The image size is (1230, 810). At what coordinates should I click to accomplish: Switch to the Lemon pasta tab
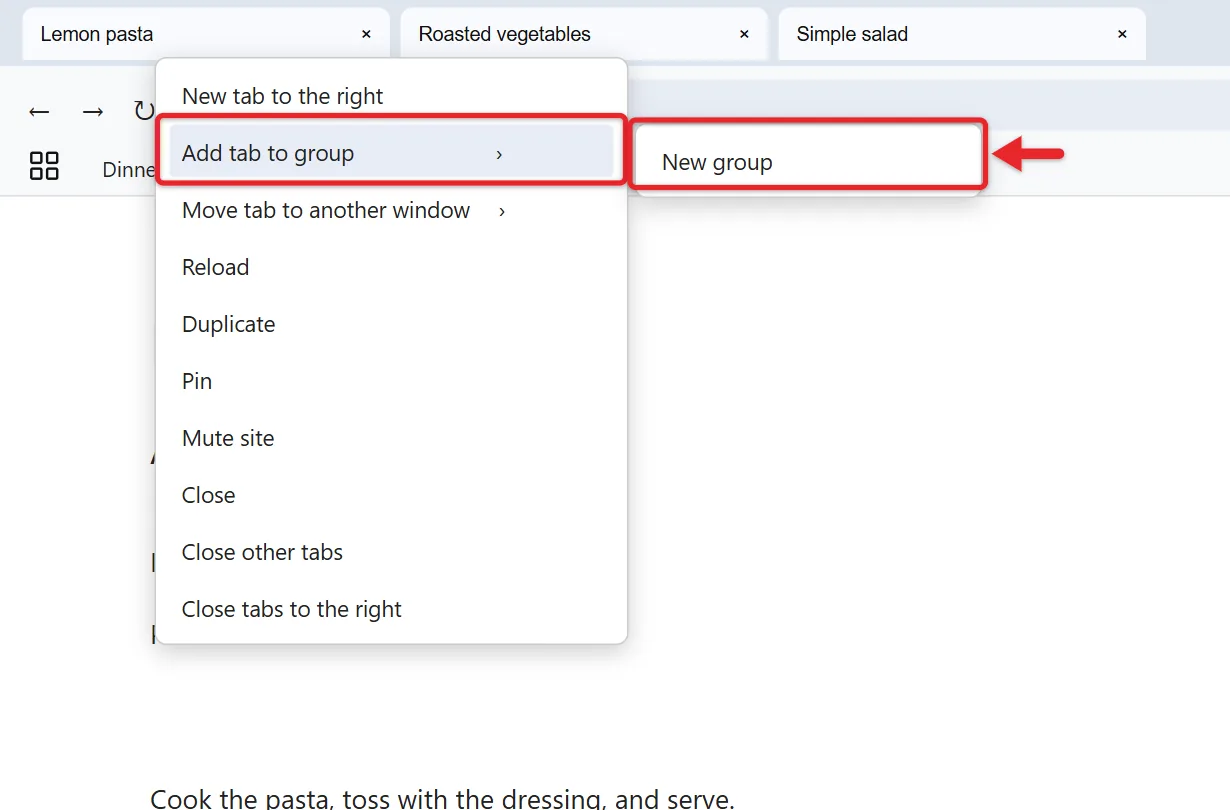click(206, 34)
